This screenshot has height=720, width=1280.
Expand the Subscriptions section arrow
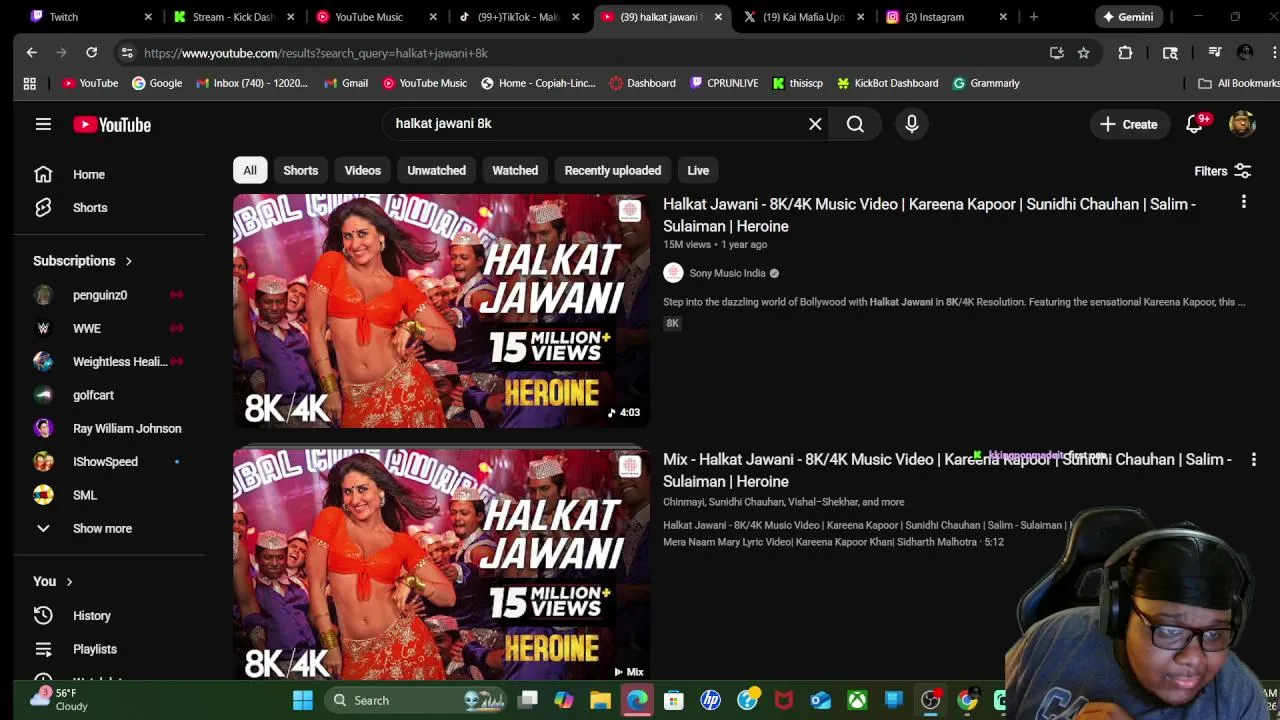128,261
